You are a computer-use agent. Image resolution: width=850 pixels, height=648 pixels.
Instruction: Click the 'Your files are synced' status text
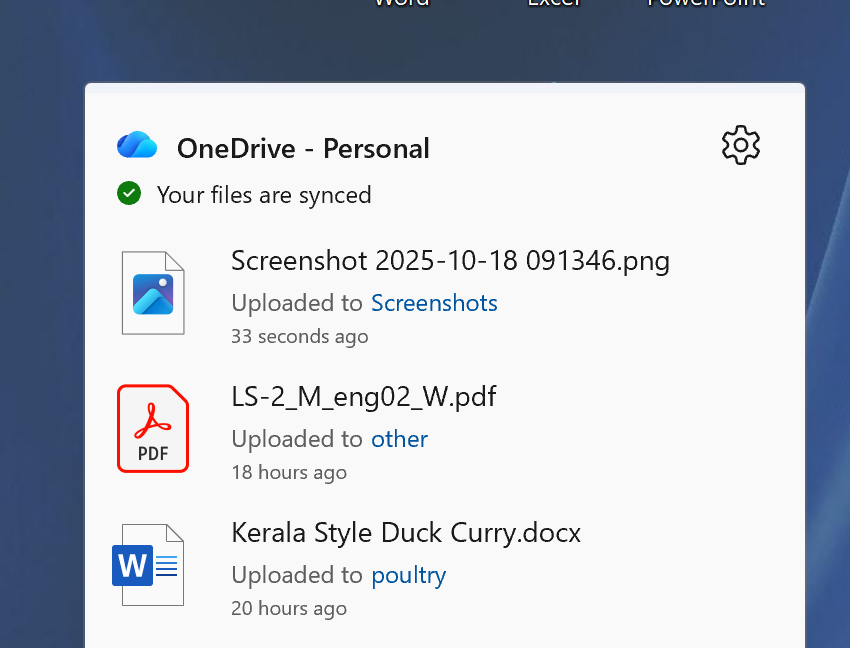click(264, 195)
